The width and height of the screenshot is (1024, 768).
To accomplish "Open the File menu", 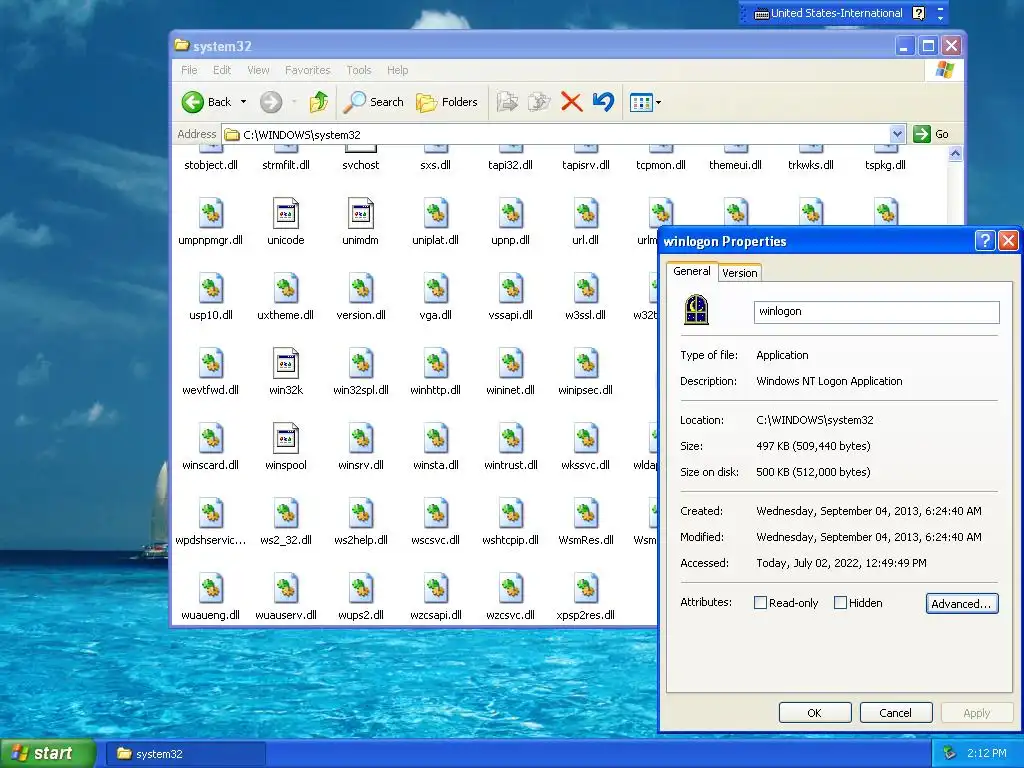I will point(189,70).
